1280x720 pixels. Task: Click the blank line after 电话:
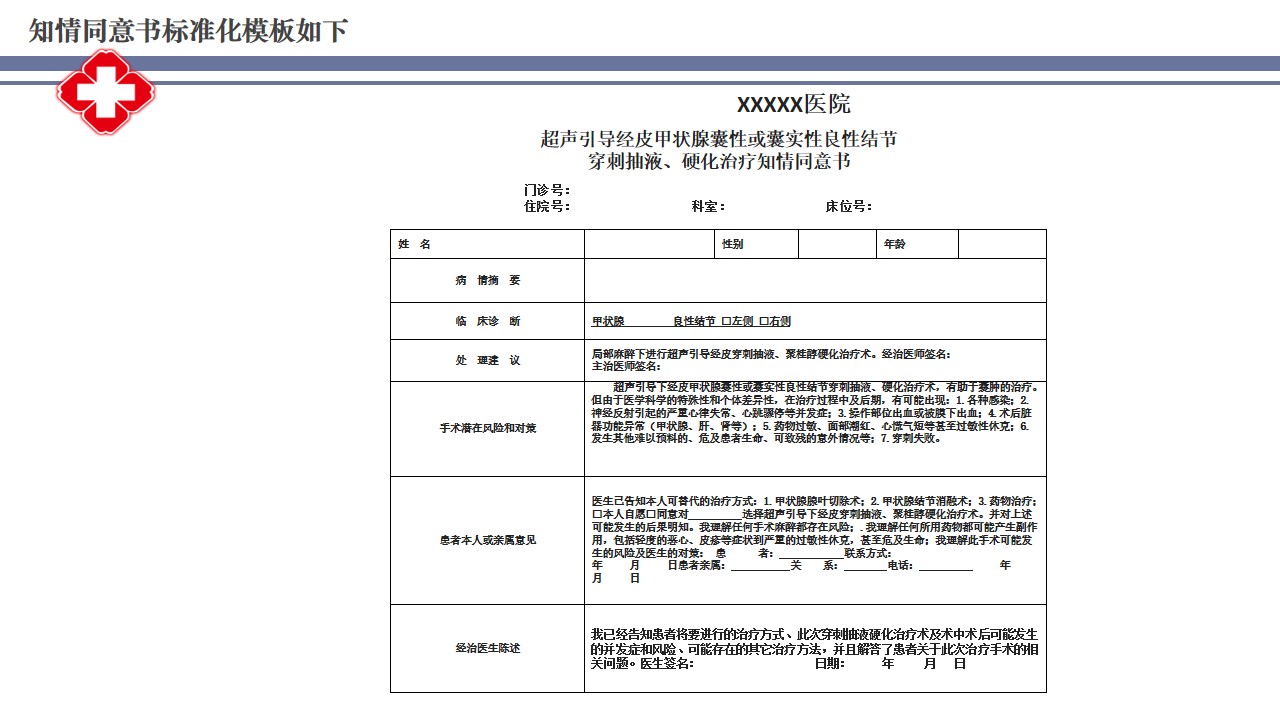click(946, 568)
